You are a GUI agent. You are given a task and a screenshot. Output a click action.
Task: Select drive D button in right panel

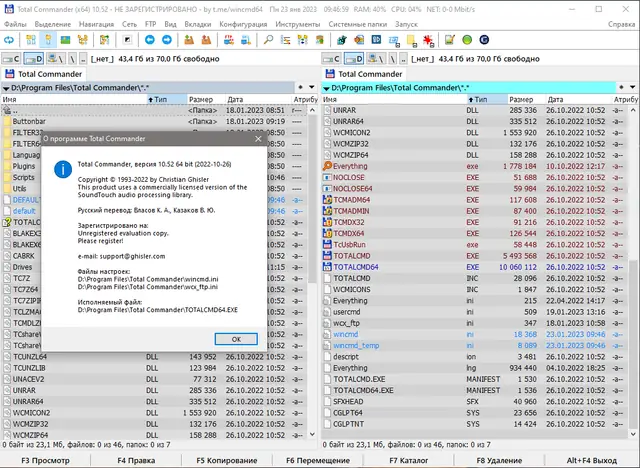click(x=356, y=59)
